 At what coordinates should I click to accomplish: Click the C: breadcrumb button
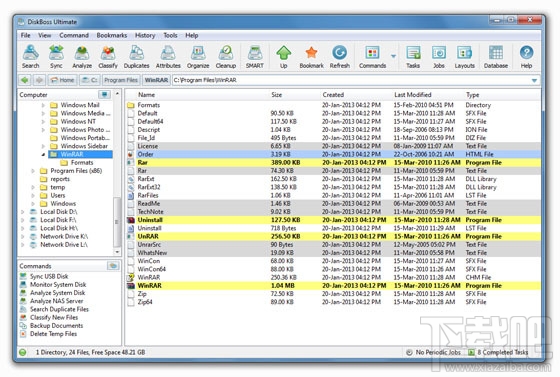pos(89,80)
